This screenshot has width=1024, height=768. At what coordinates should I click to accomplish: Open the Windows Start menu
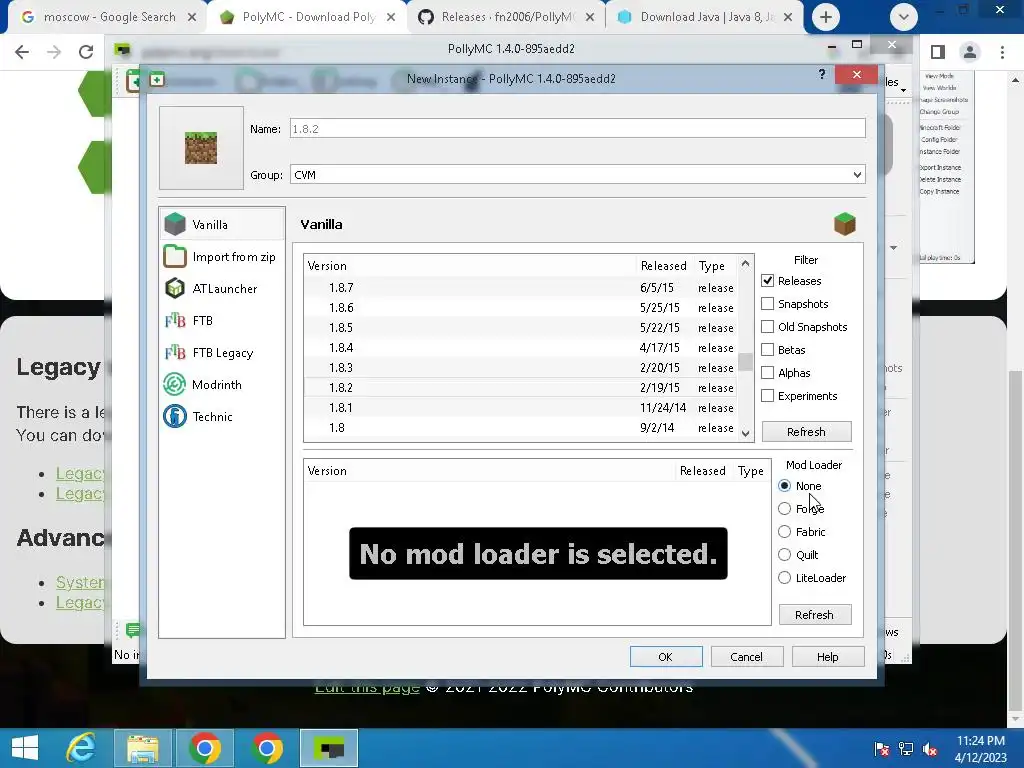pyautogui.click(x=25, y=748)
